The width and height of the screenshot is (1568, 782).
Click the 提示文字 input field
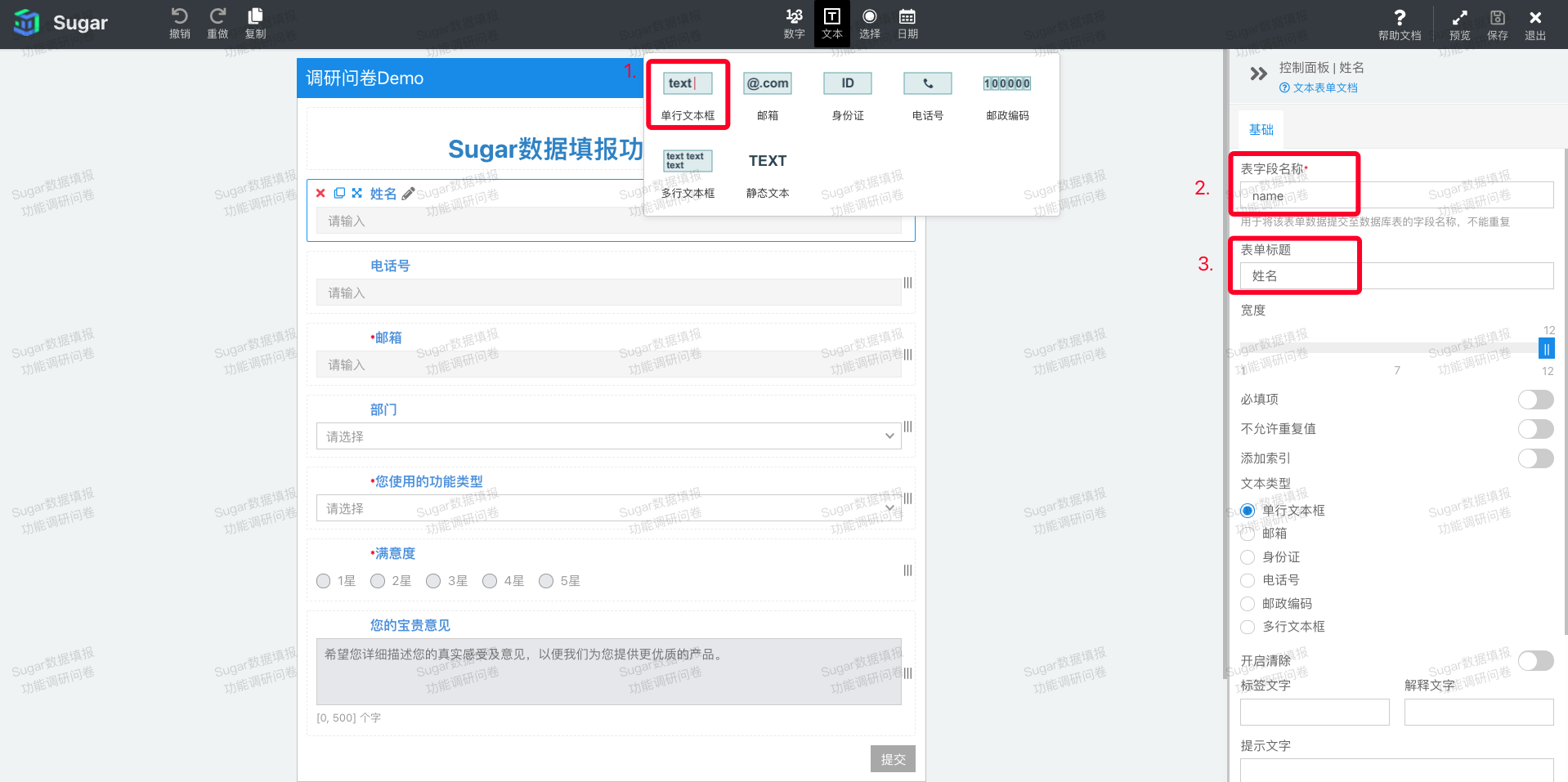pyautogui.click(x=1396, y=771)
